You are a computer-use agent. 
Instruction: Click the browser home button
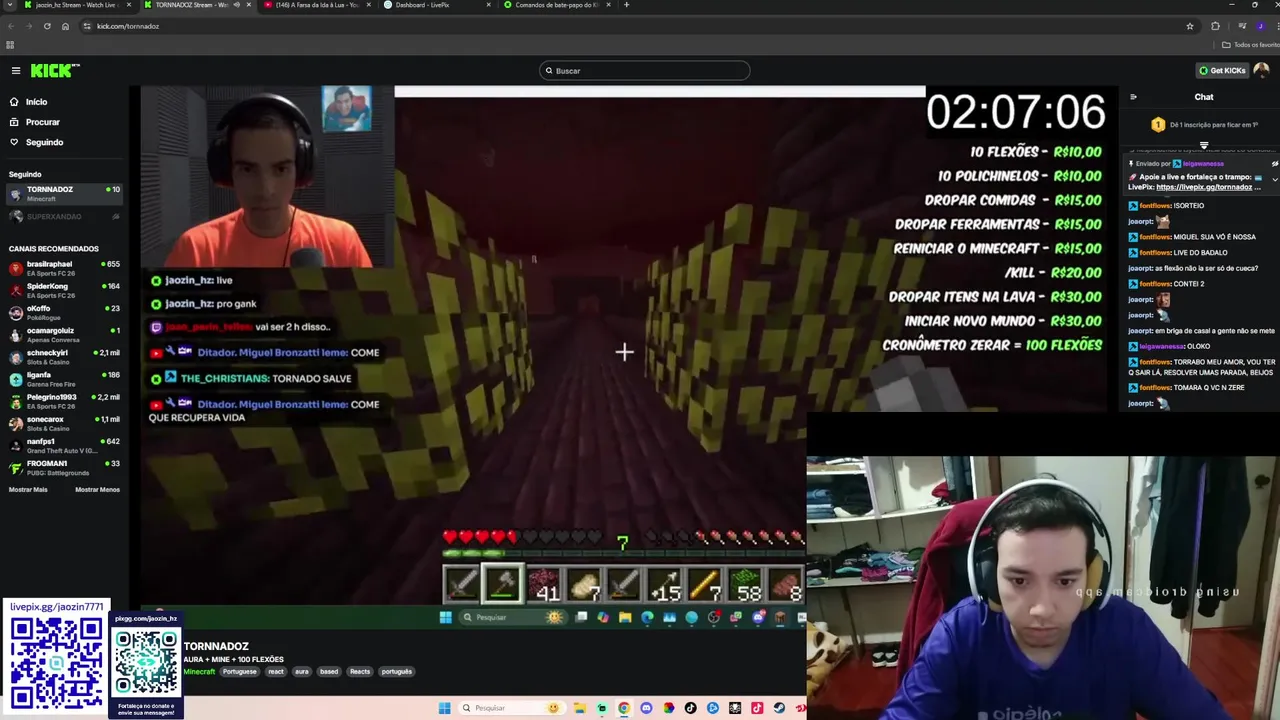point(65,26)
